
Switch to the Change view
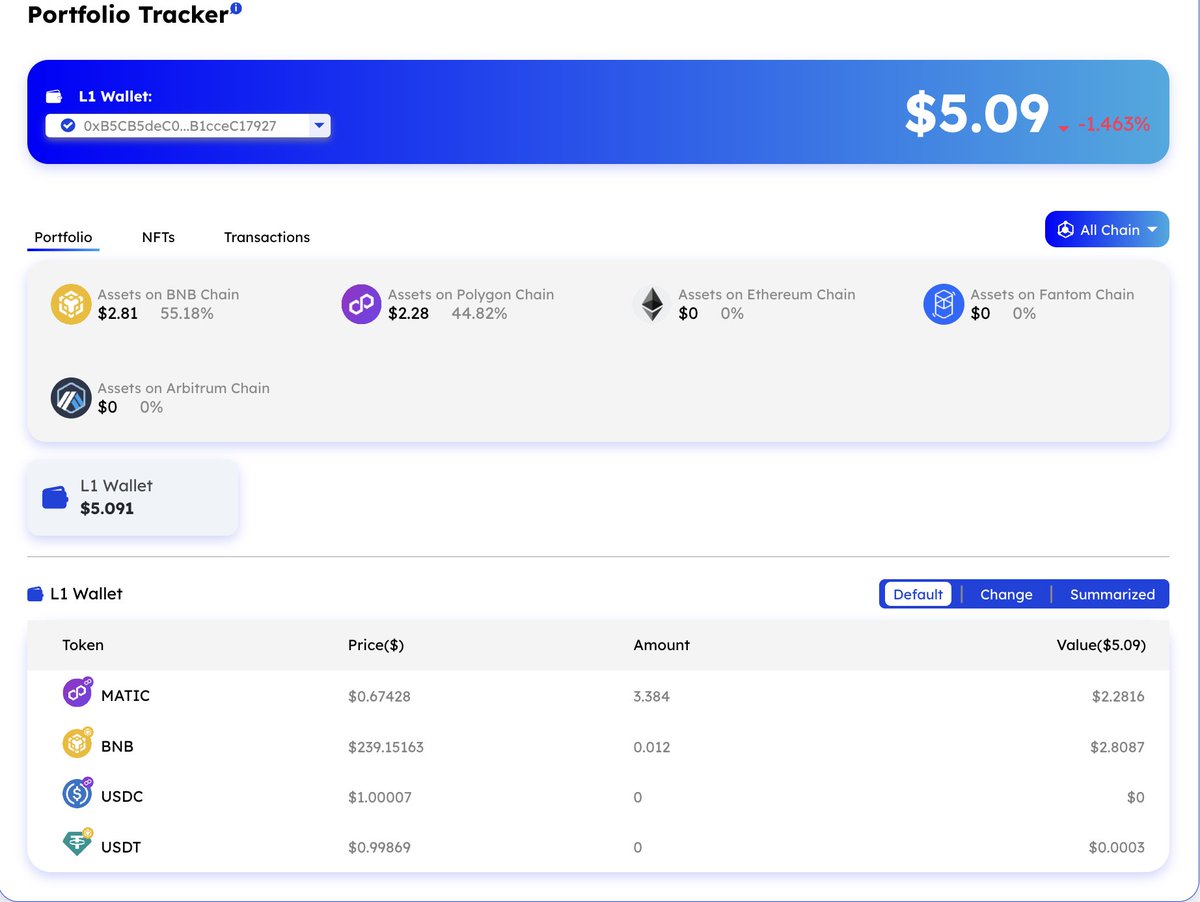[1006, 594]
